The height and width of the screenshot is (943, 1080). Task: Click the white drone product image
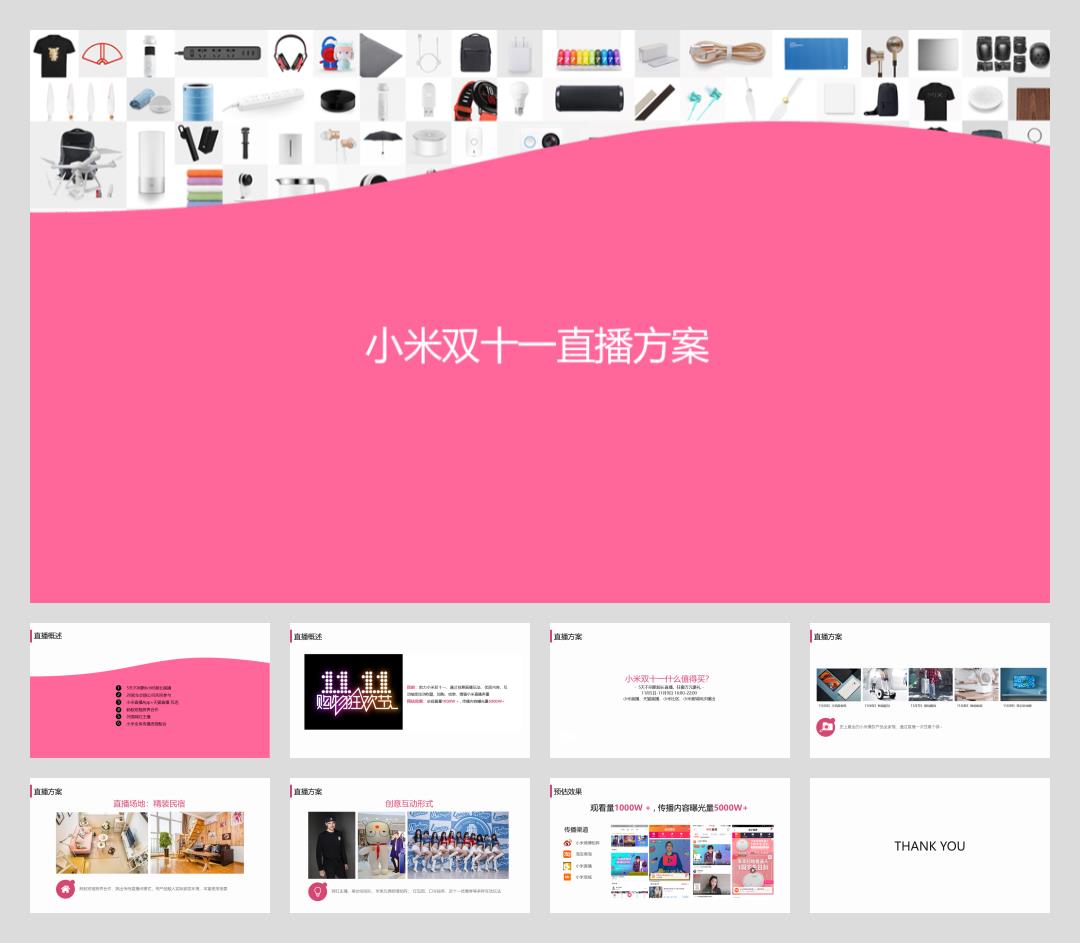76,163
